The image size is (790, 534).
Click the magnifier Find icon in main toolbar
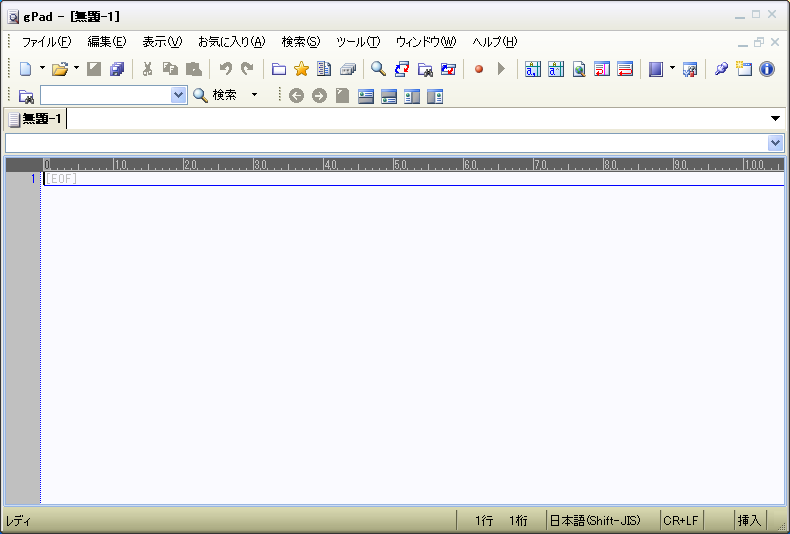(x=378, y=69)
